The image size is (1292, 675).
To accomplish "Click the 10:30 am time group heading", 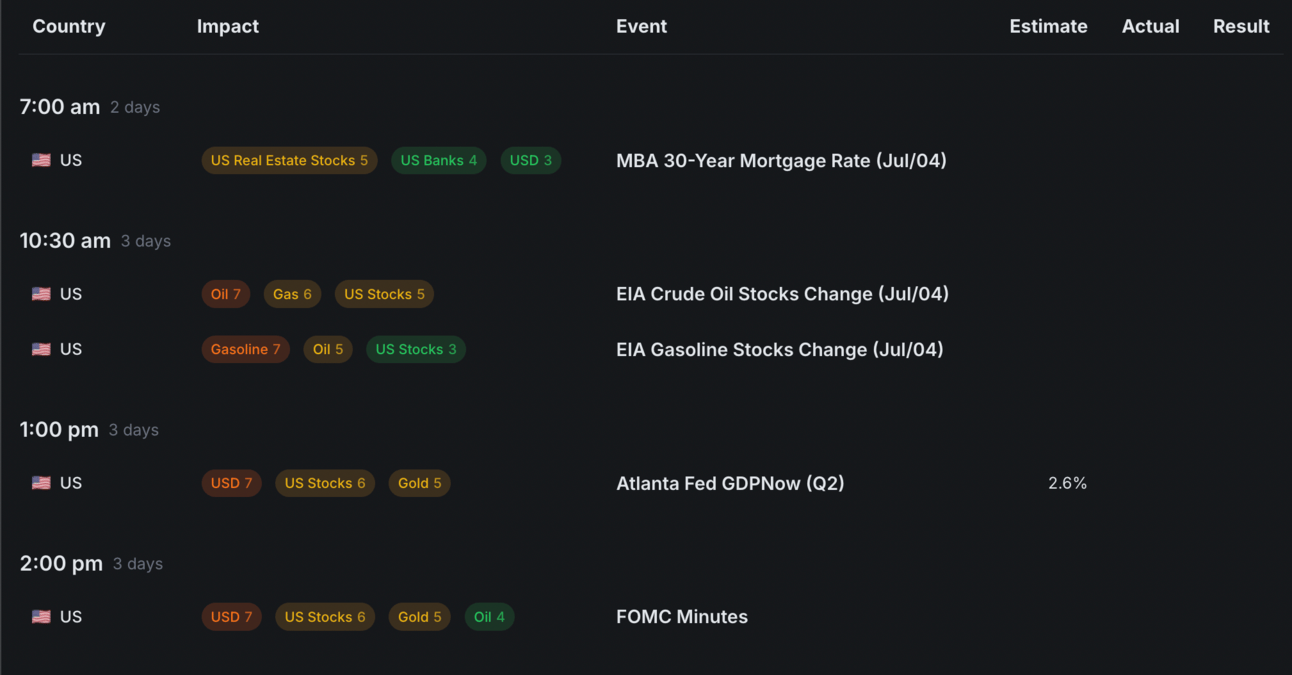I will point(65,240).
